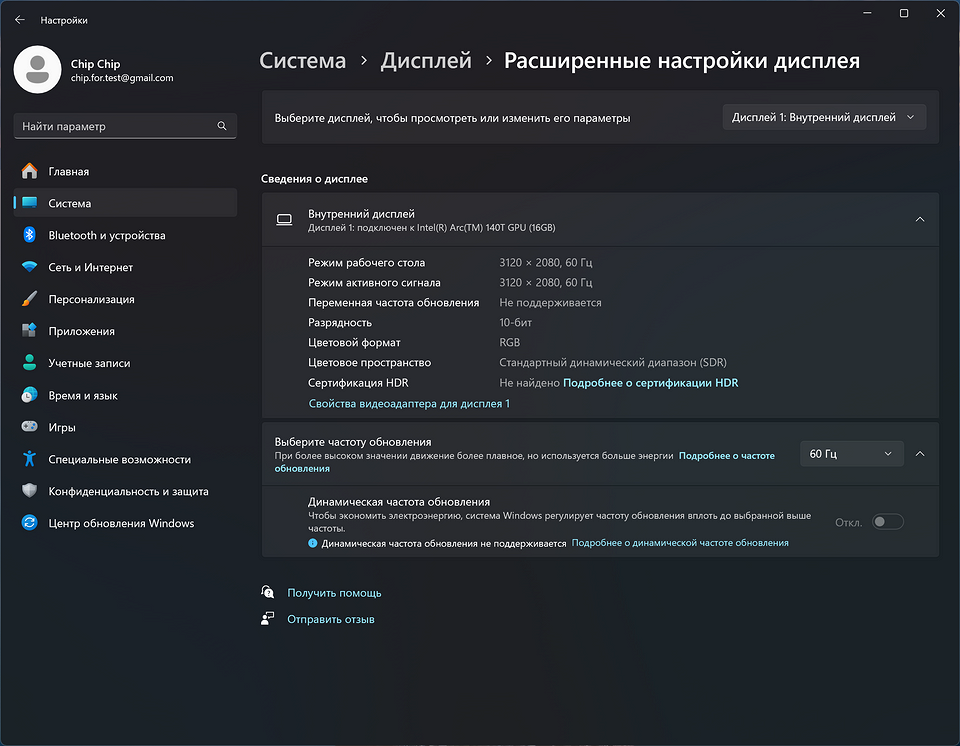Open Специальные возможности accessibility icon

(30, 459)
